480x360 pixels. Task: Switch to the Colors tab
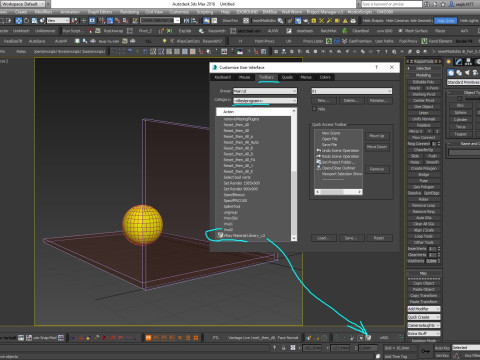(325, 77)
